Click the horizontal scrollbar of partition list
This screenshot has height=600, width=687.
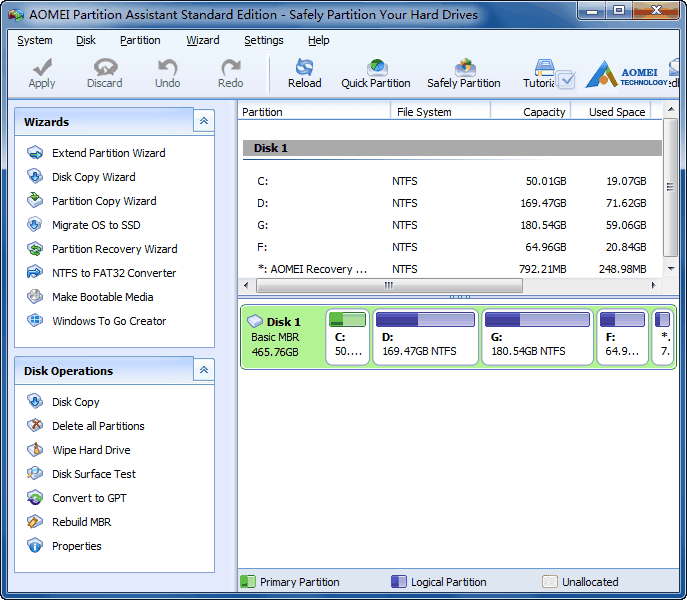(x=389, y=285)
